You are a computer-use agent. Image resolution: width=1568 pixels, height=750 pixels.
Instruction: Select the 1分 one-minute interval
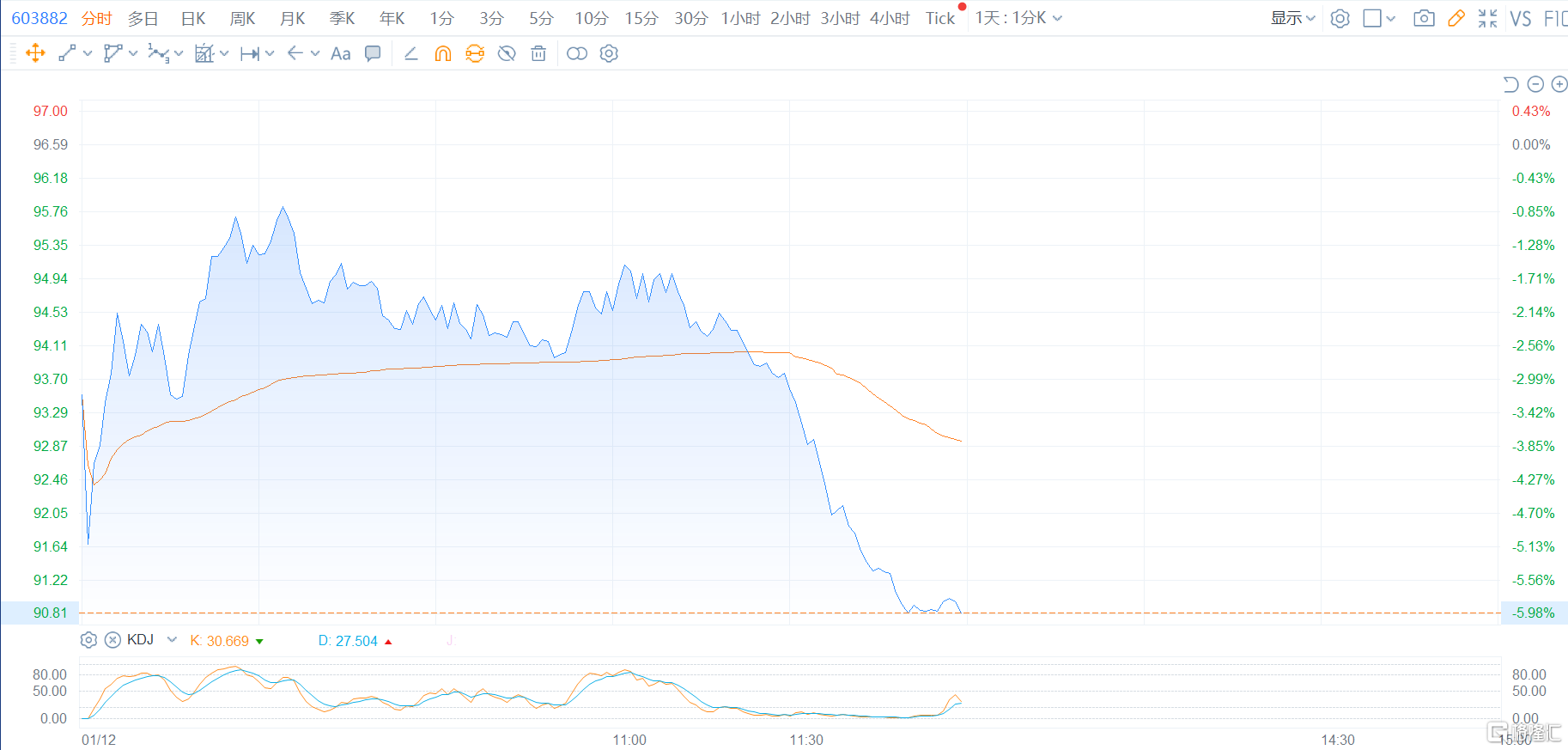point(442,18)
